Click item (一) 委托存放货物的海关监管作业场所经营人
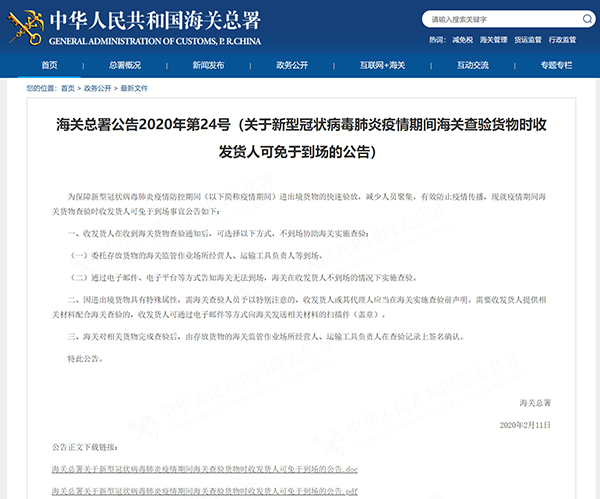Image resolution: width=600 pixels, height=499 pixels. pyautogui.click(x=195, y=255)
